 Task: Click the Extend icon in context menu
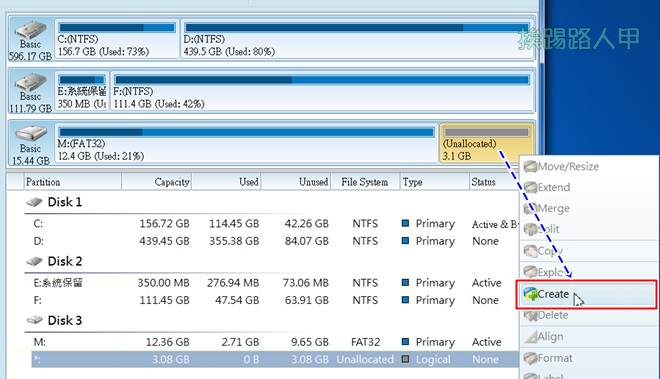pos(530,187)
